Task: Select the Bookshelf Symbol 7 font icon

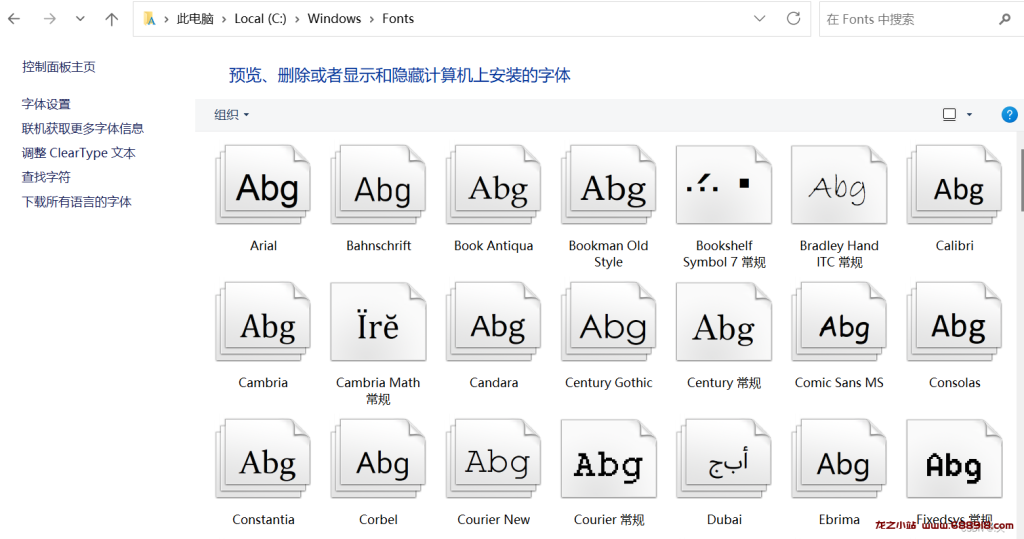Action: [724, 185]
